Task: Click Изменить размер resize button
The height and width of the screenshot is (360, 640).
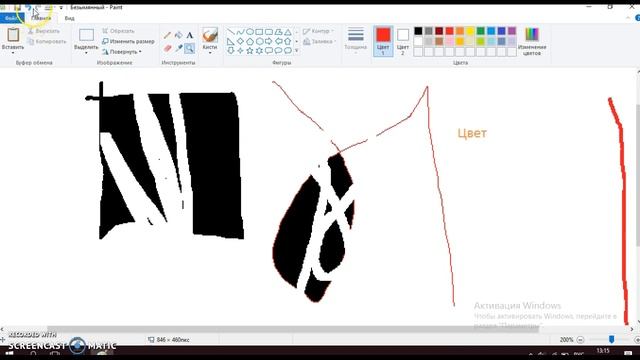Action: coord(128,41)
